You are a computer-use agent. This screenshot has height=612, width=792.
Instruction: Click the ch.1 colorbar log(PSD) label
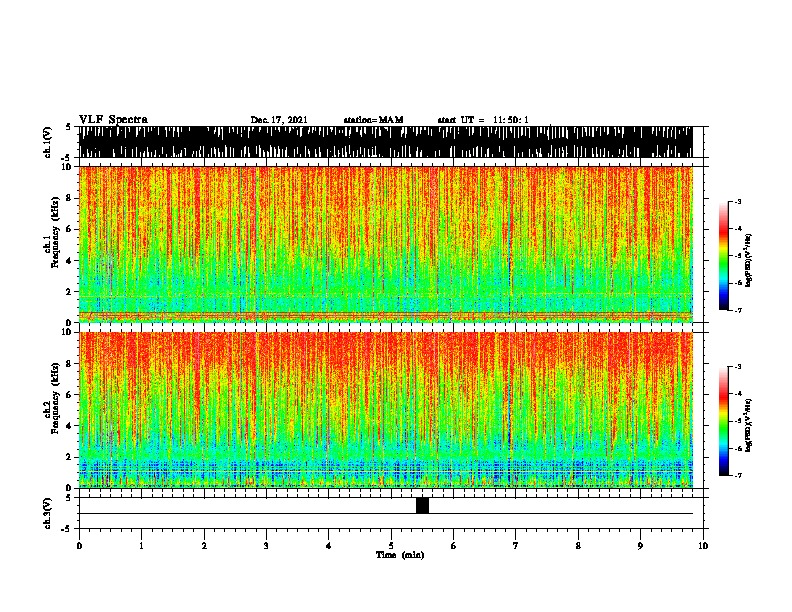point(748,261)
